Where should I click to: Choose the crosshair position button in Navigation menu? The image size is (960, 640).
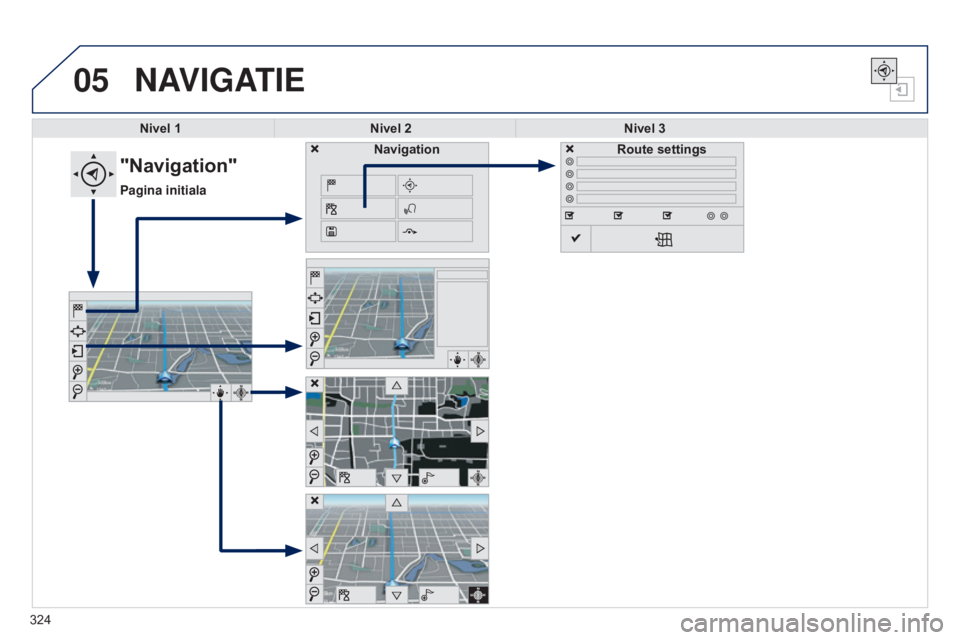(x=435, y=185)
